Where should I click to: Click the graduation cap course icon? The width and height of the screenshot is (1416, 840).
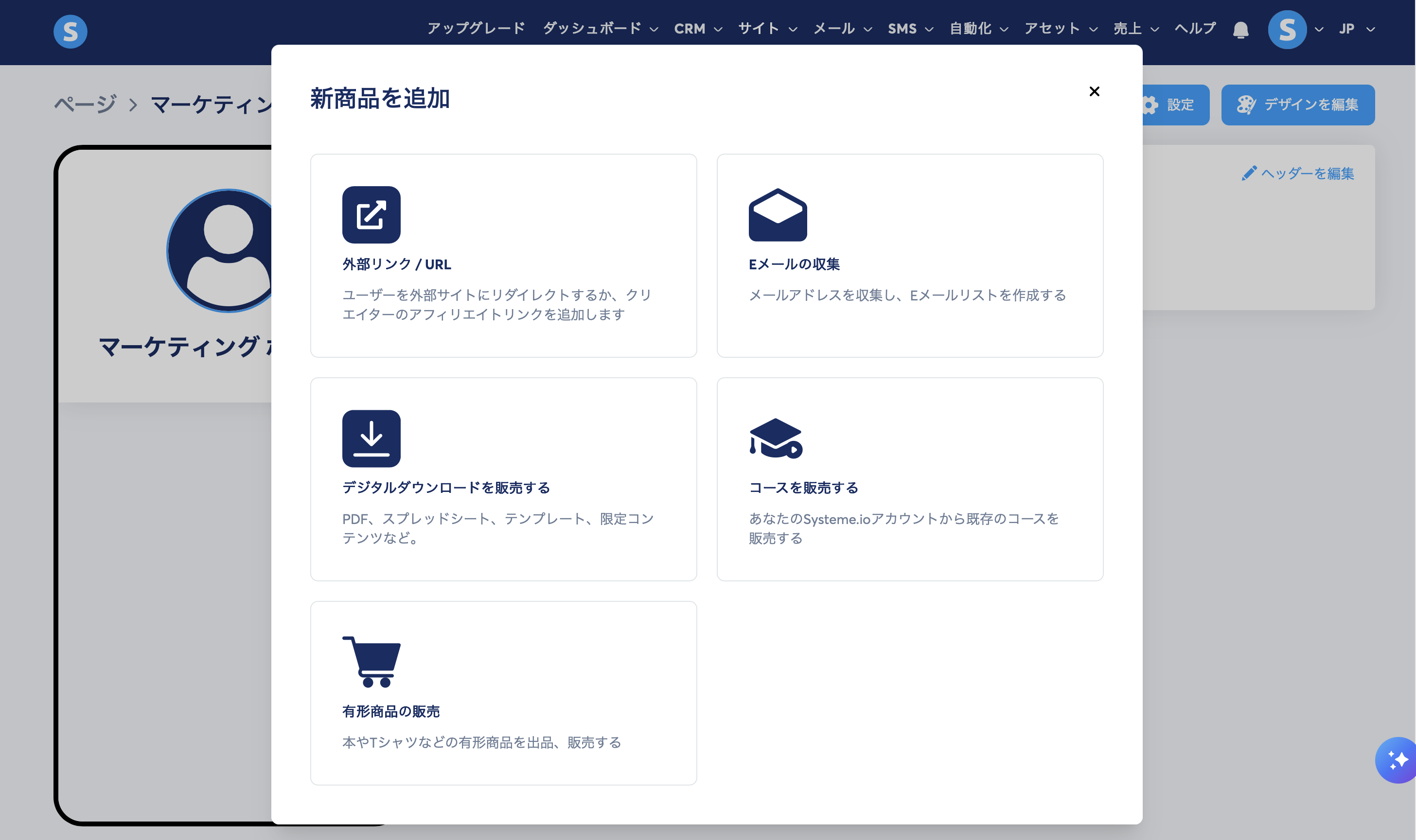coord(775,438)
